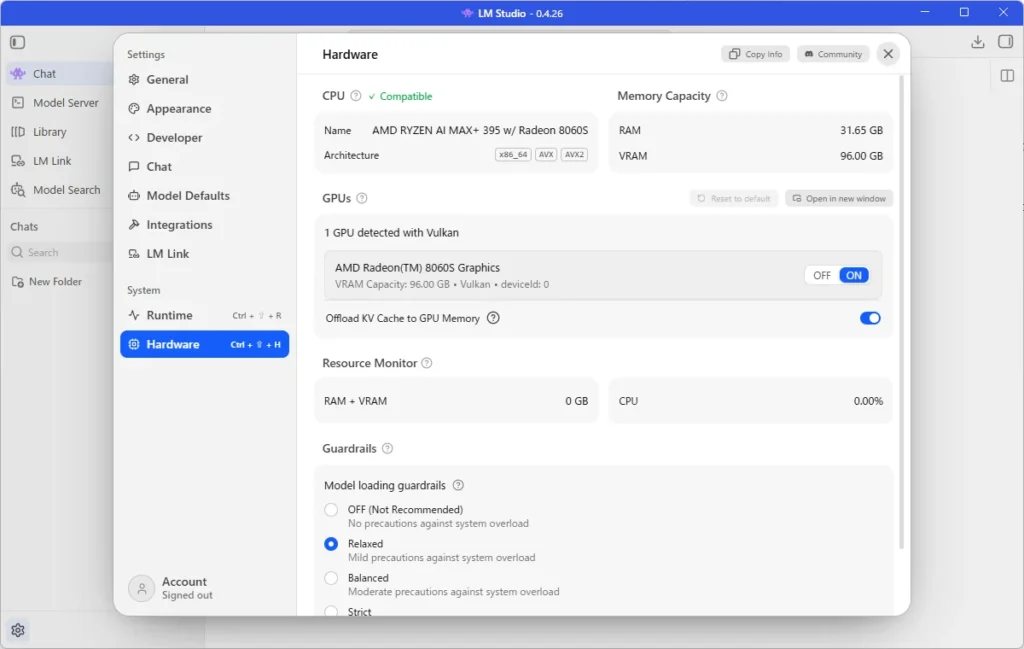Open Integrations settings page
This screenshot has width=1024, height=649.
point(204,225)
